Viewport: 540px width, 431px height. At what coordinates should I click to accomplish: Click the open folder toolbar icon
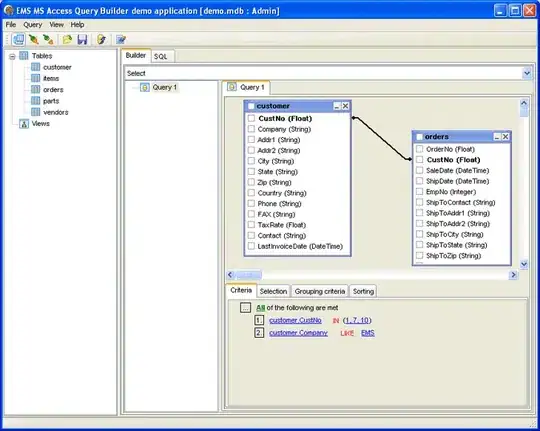[67, 40]
